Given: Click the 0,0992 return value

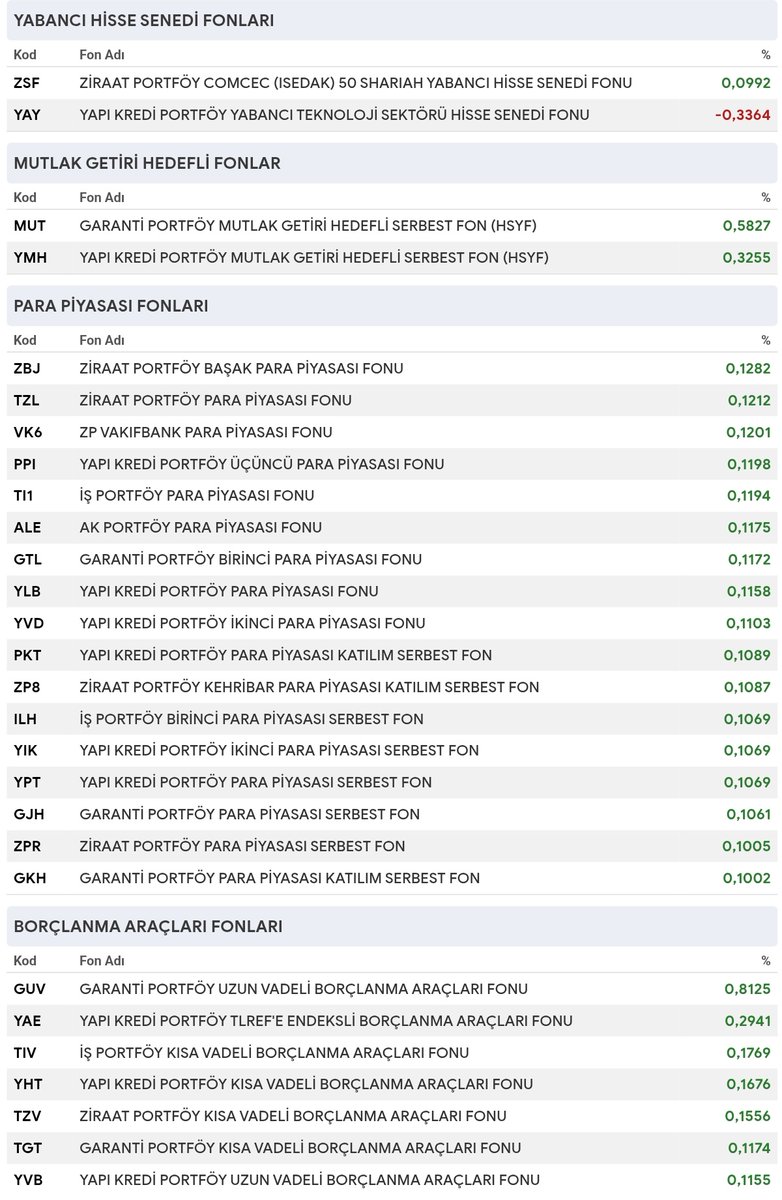Looking at the screenshot, I should tap(746, 83).
